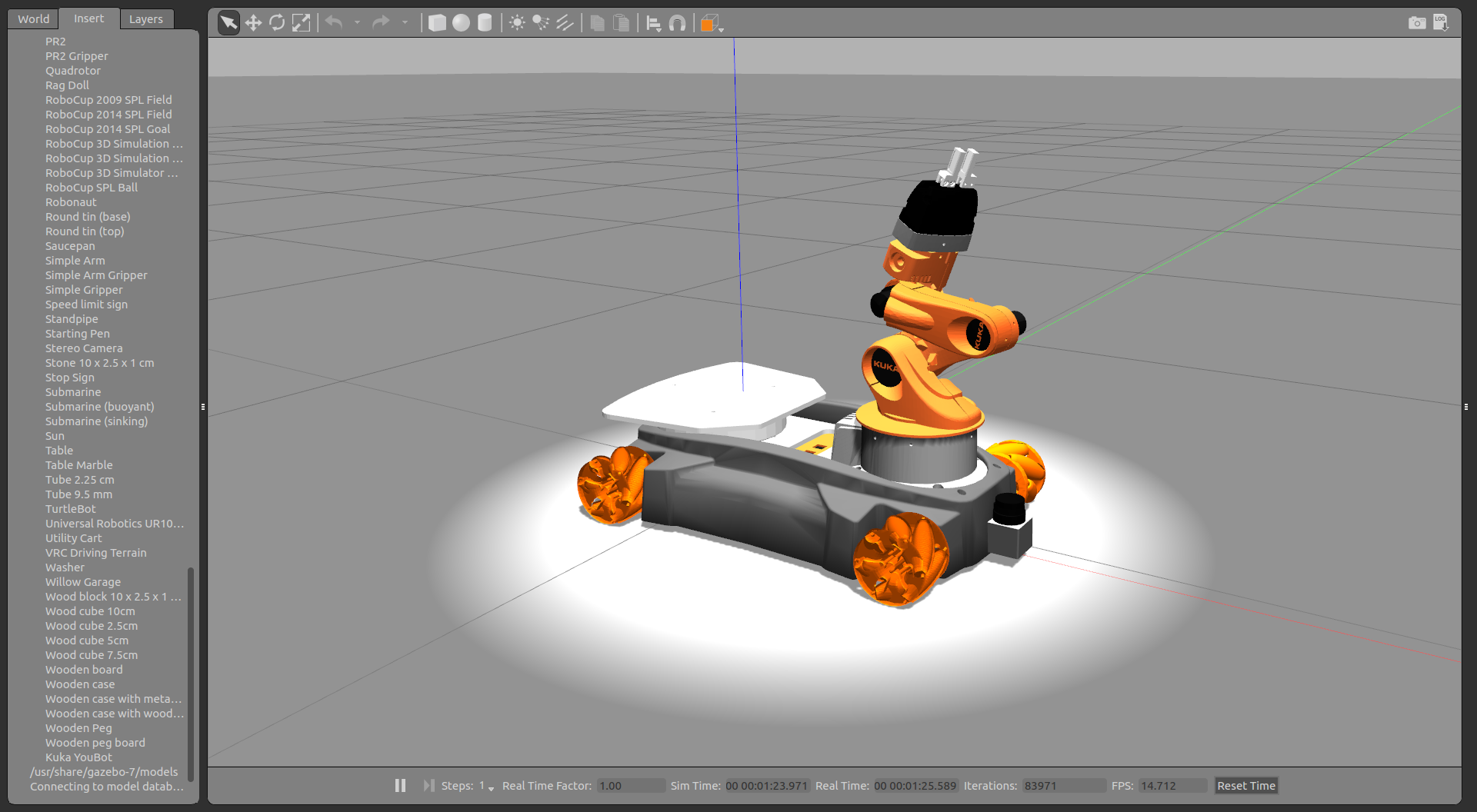This screenshot has width=1477, height=812.
Task: Open the redo history dropdown arrow
Action: 405,23
